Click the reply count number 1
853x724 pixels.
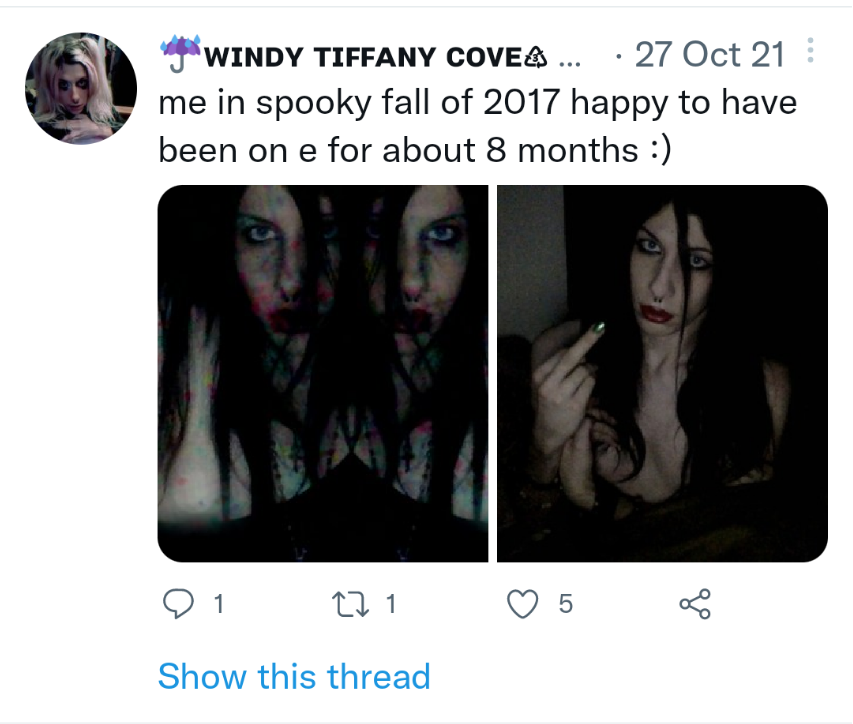click(219, 604)
